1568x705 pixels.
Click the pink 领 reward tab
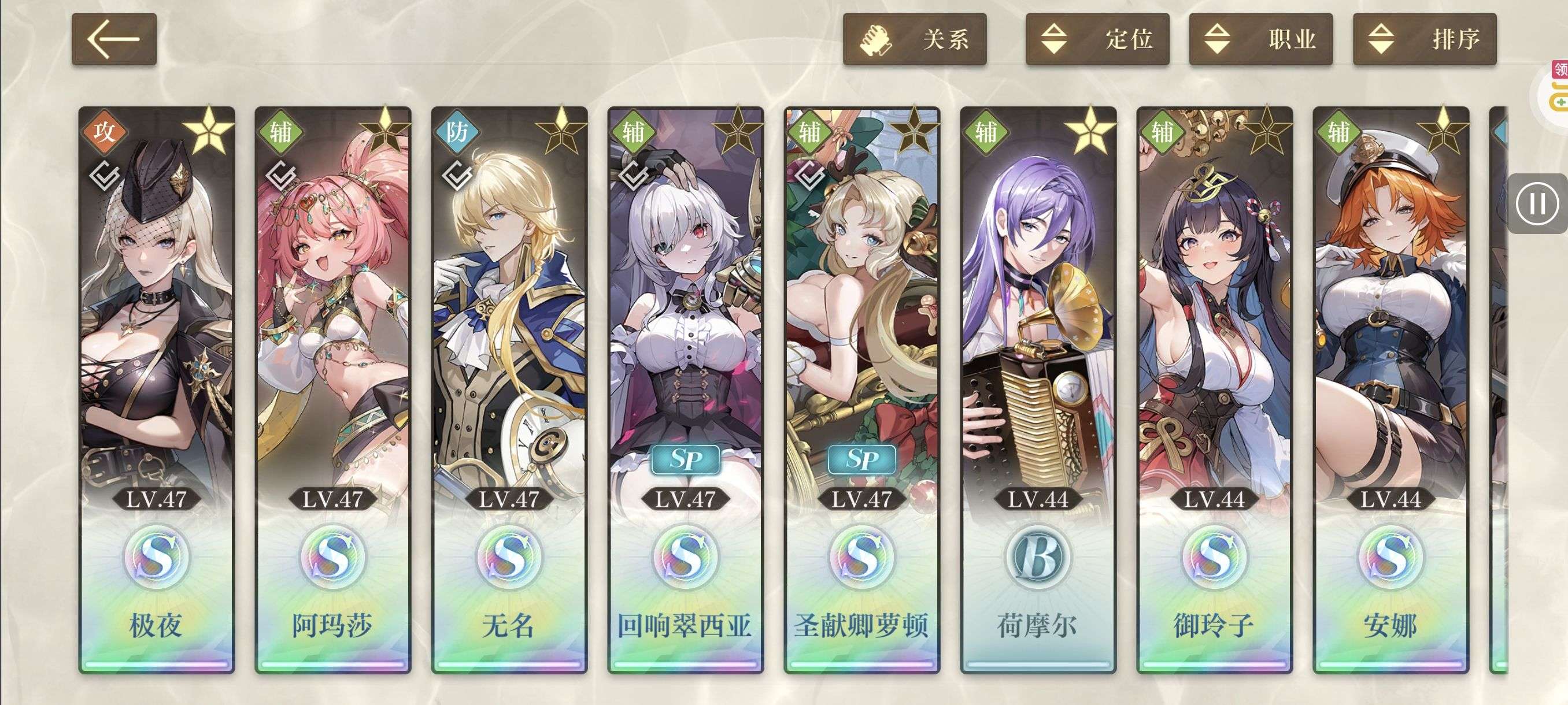[1560, 69]
